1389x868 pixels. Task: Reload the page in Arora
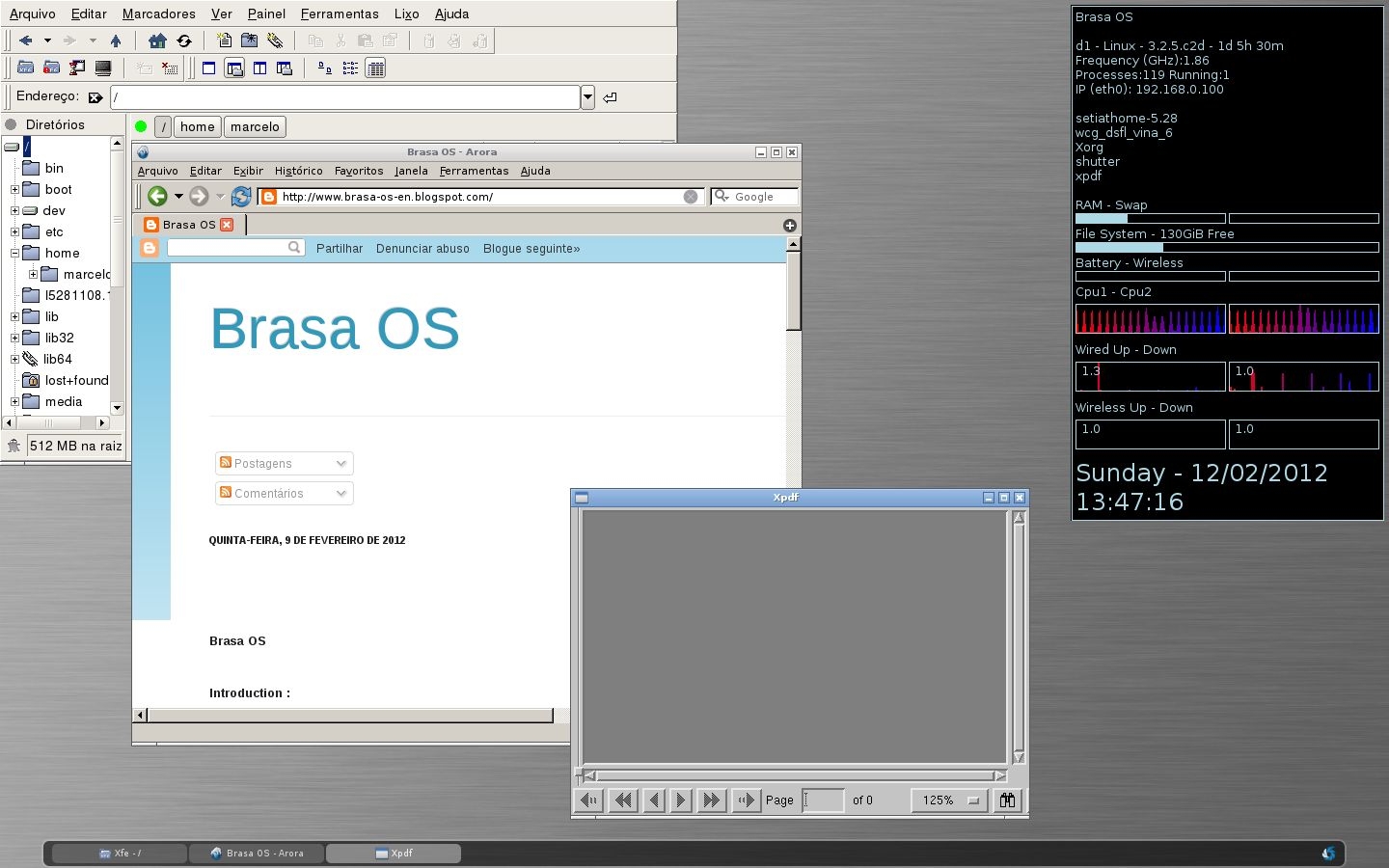(241, 196)
